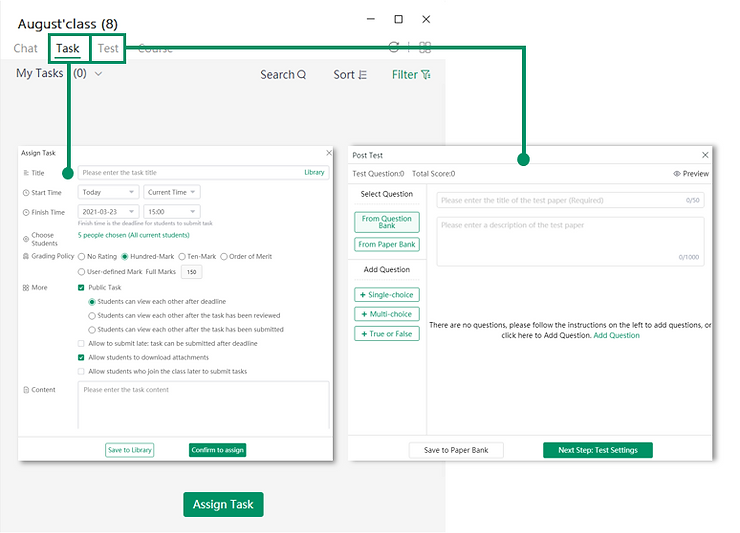This screenshot has height=533, width=740.
Task: Click the test paper title field
Action: pos(560,200)
